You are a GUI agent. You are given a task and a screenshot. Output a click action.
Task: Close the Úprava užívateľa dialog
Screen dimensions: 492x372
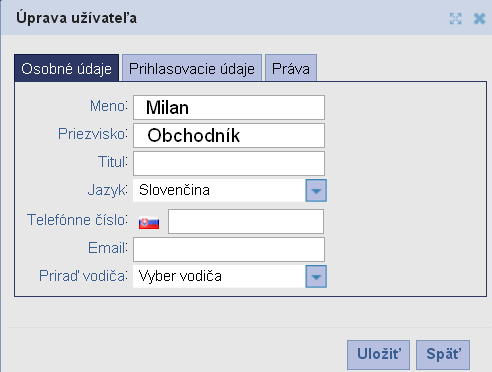pos(479,19)
